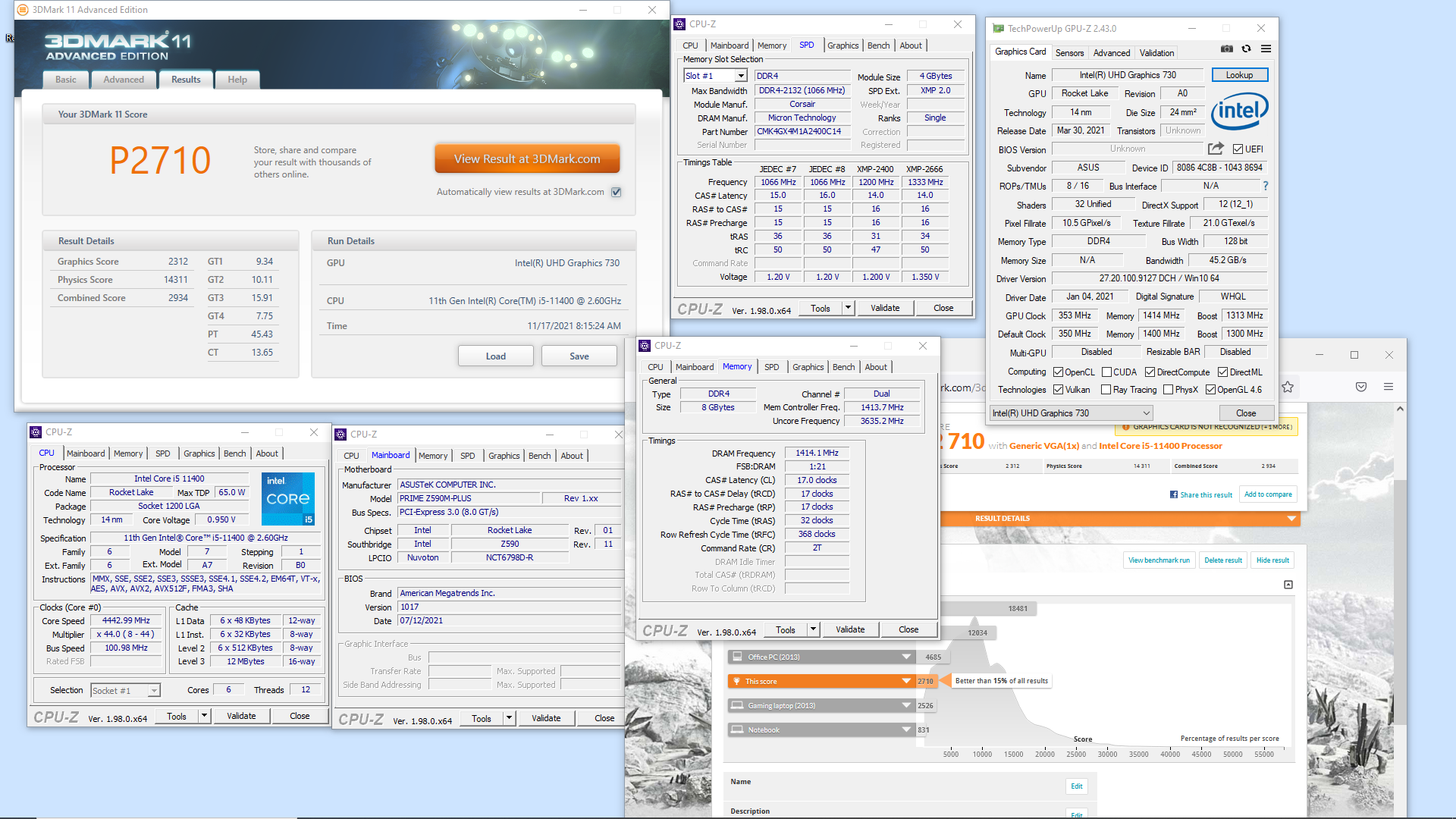This screenshot has height=819, width=1456.
Task: Click the Intel Core i5 badge in CPU-Z
Action: (287, 499)
